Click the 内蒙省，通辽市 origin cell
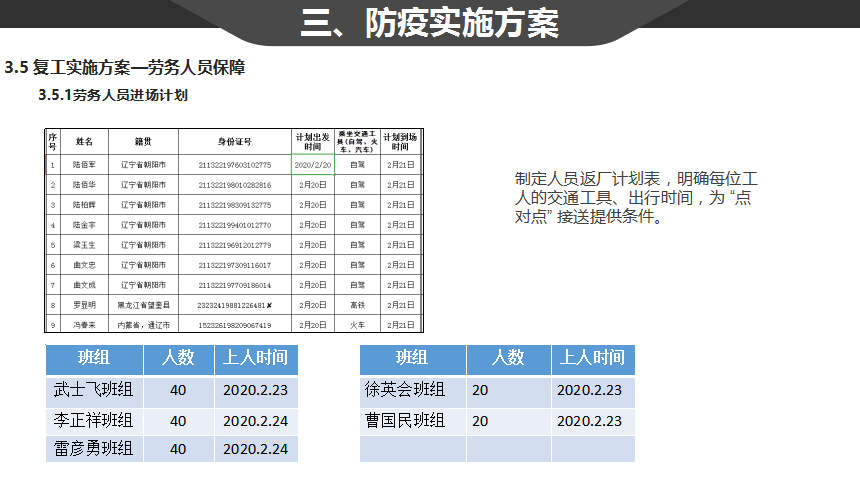Screen dimensions: 860x480 143,325
